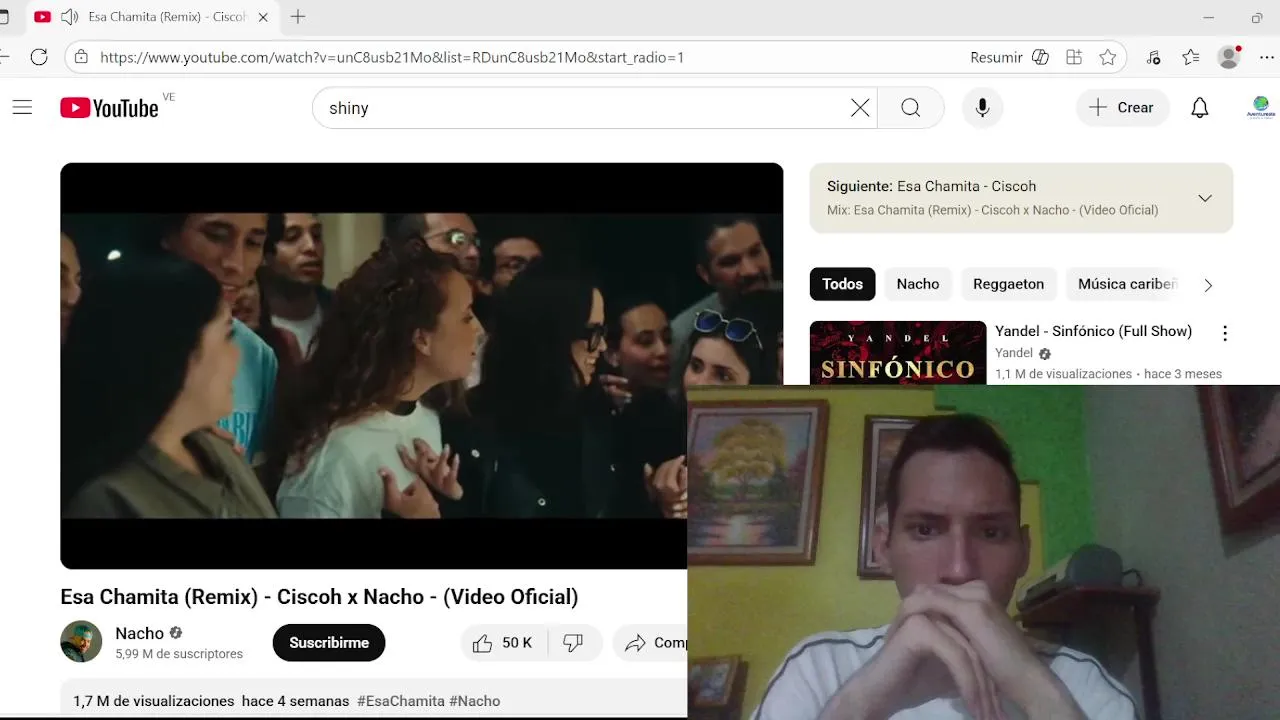The height and width of the screenshot is (720, 1280).
Task: Open the browser favorites list icon
Action: 1190,57
